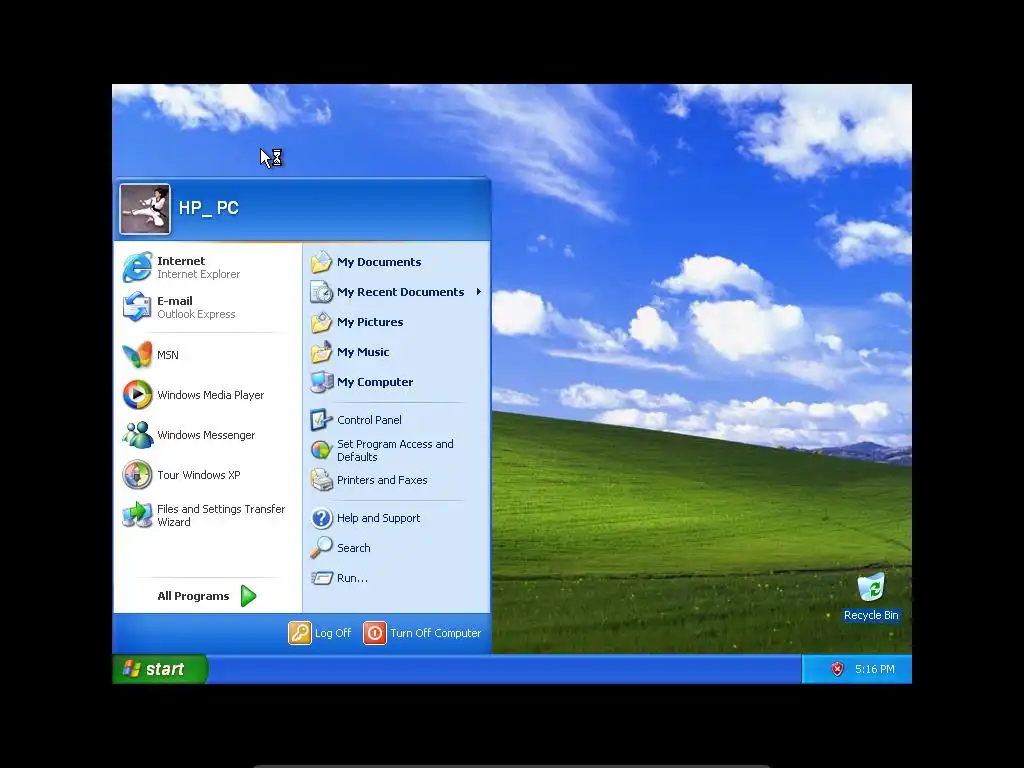Image resolution: width=1024 pixels, height=768 pixels.
Task: Click the My Computer text label
Action: 375,382
